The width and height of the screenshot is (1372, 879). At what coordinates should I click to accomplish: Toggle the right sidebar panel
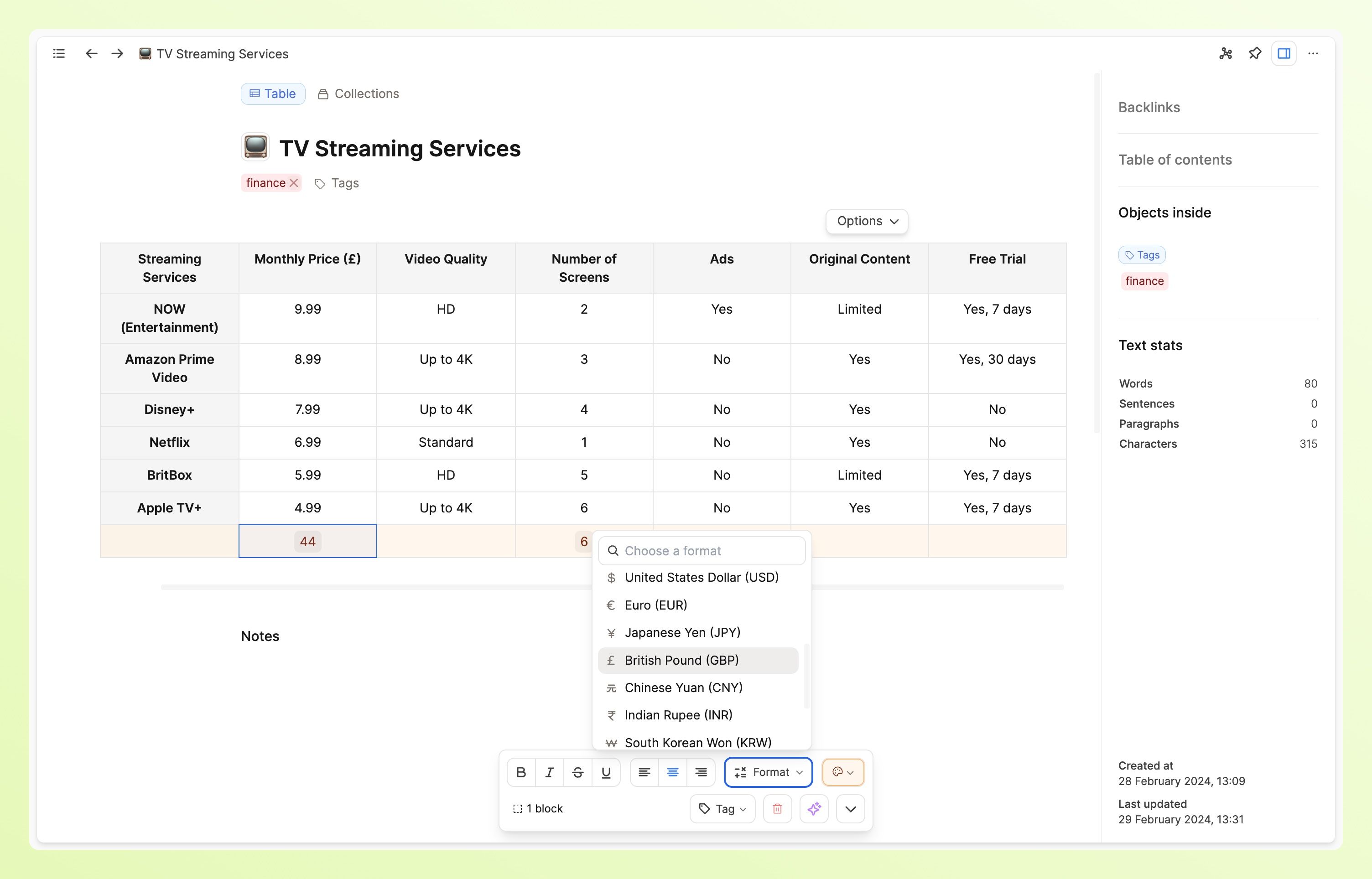tap(1284, 53)
